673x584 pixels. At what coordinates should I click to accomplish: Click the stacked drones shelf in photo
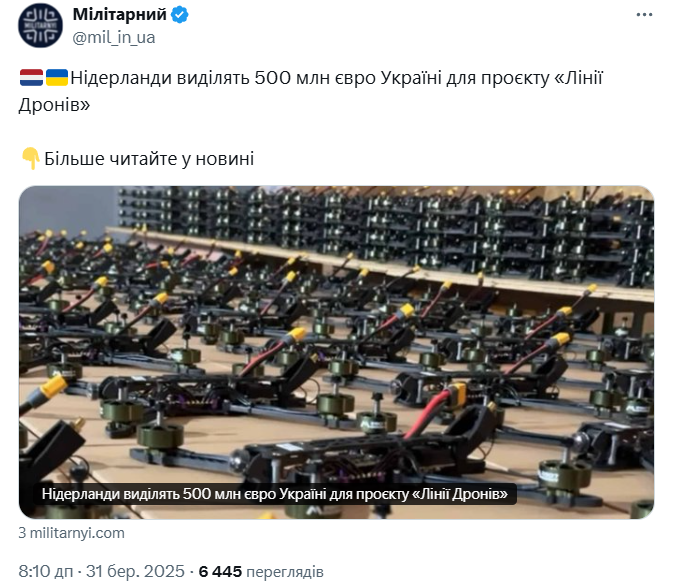coord(386,232)
